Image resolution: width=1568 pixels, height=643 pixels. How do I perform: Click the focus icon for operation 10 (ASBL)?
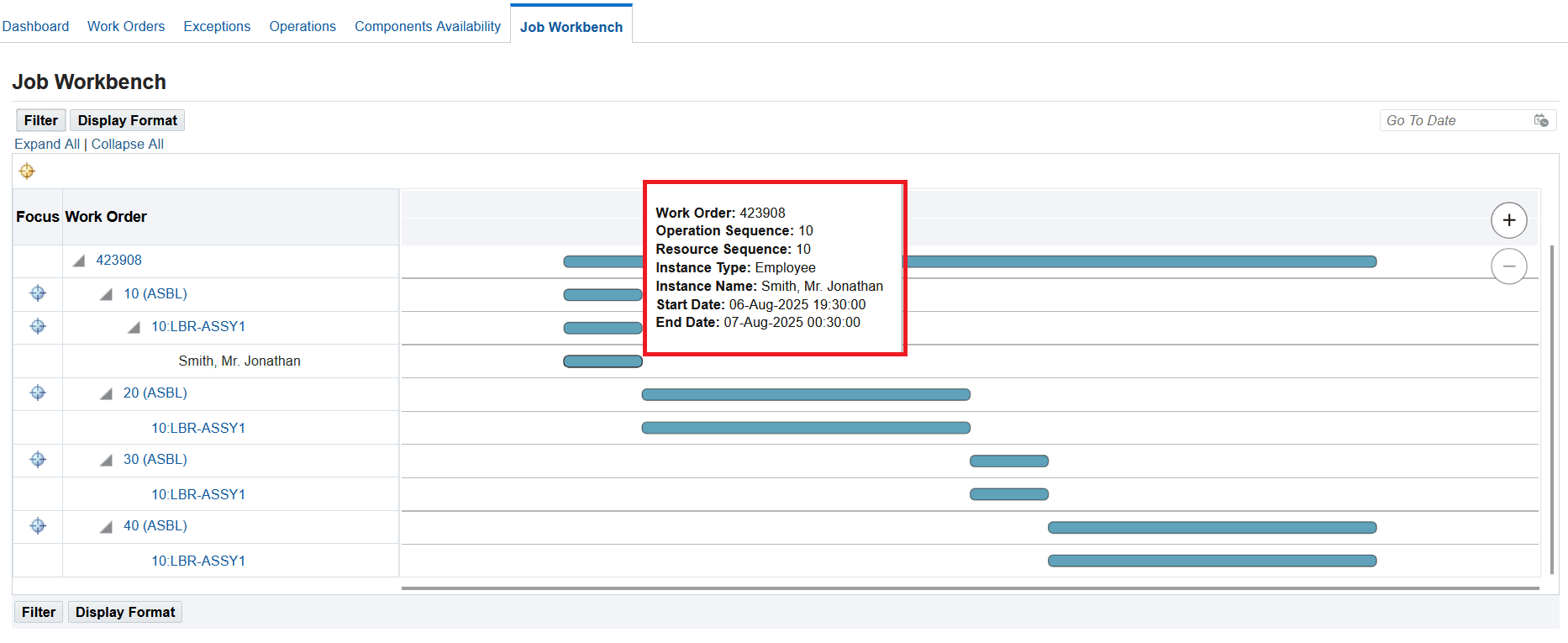[x=38, y=293]
